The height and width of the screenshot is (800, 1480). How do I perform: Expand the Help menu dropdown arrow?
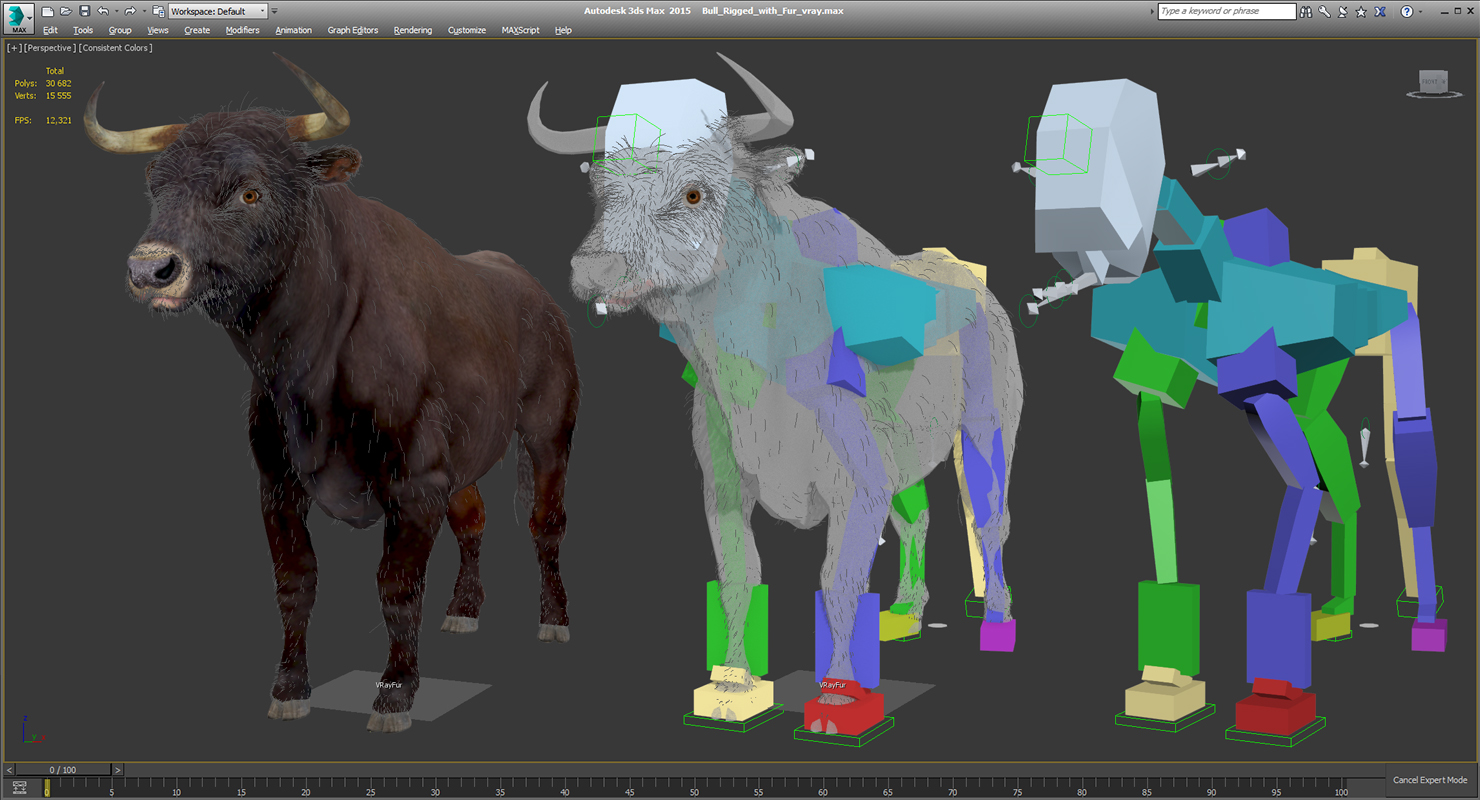1421,11
